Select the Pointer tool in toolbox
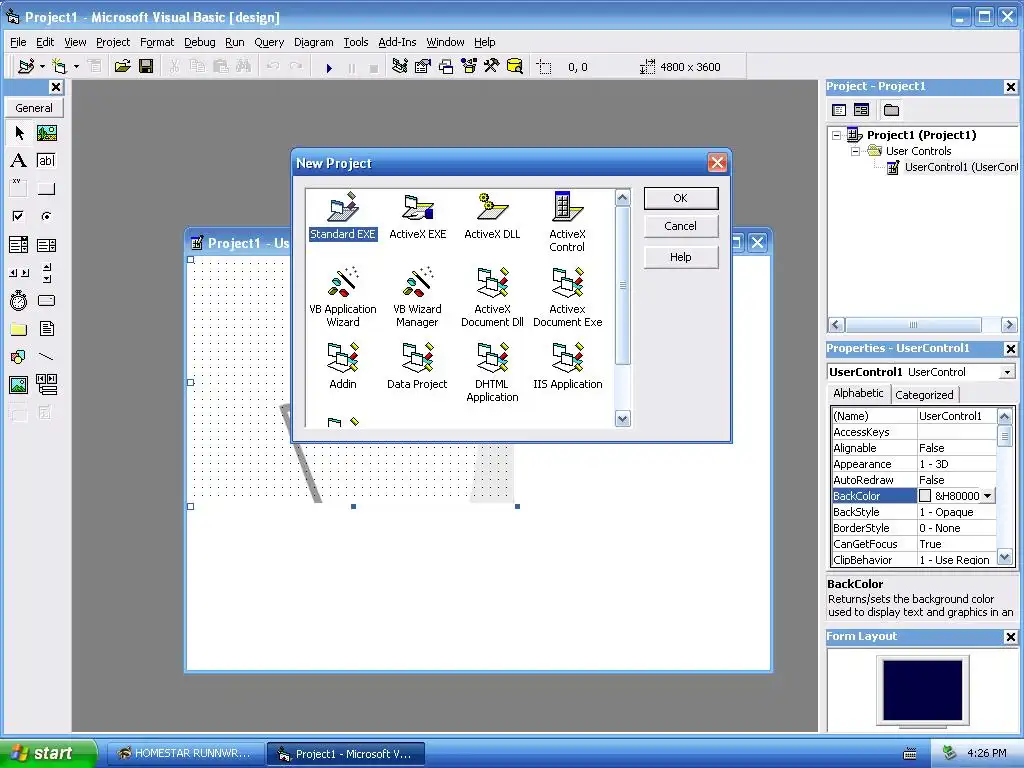The width and height of the screenshot is (1024, 768). 19,133
